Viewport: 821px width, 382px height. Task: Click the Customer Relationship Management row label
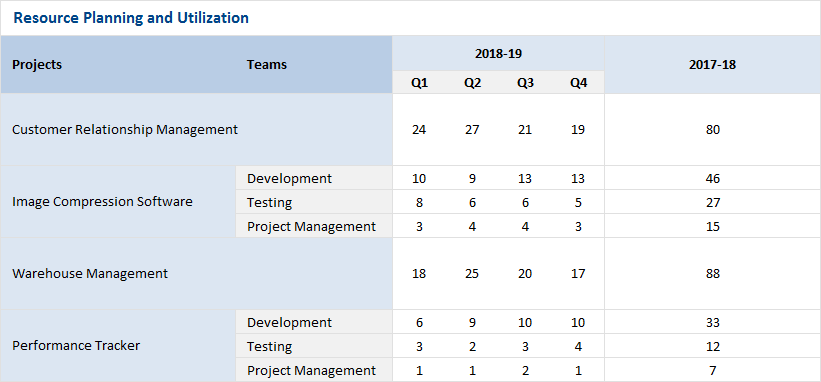125,130
